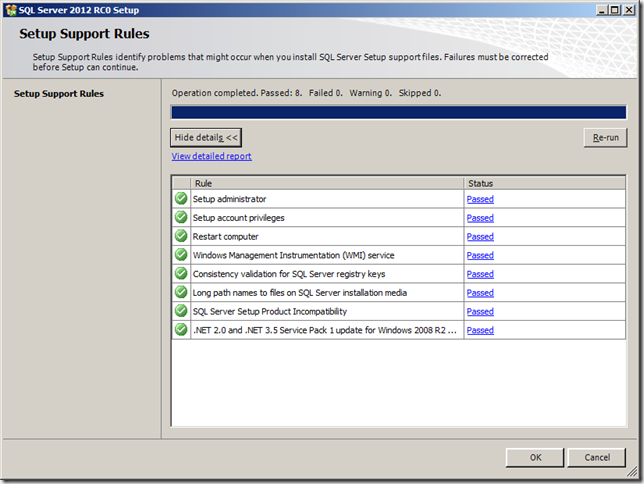The image size is (644, 484).
Task: Open Passed link for SQL Server Setup Product Incompatibility
Action: point(480,312)
